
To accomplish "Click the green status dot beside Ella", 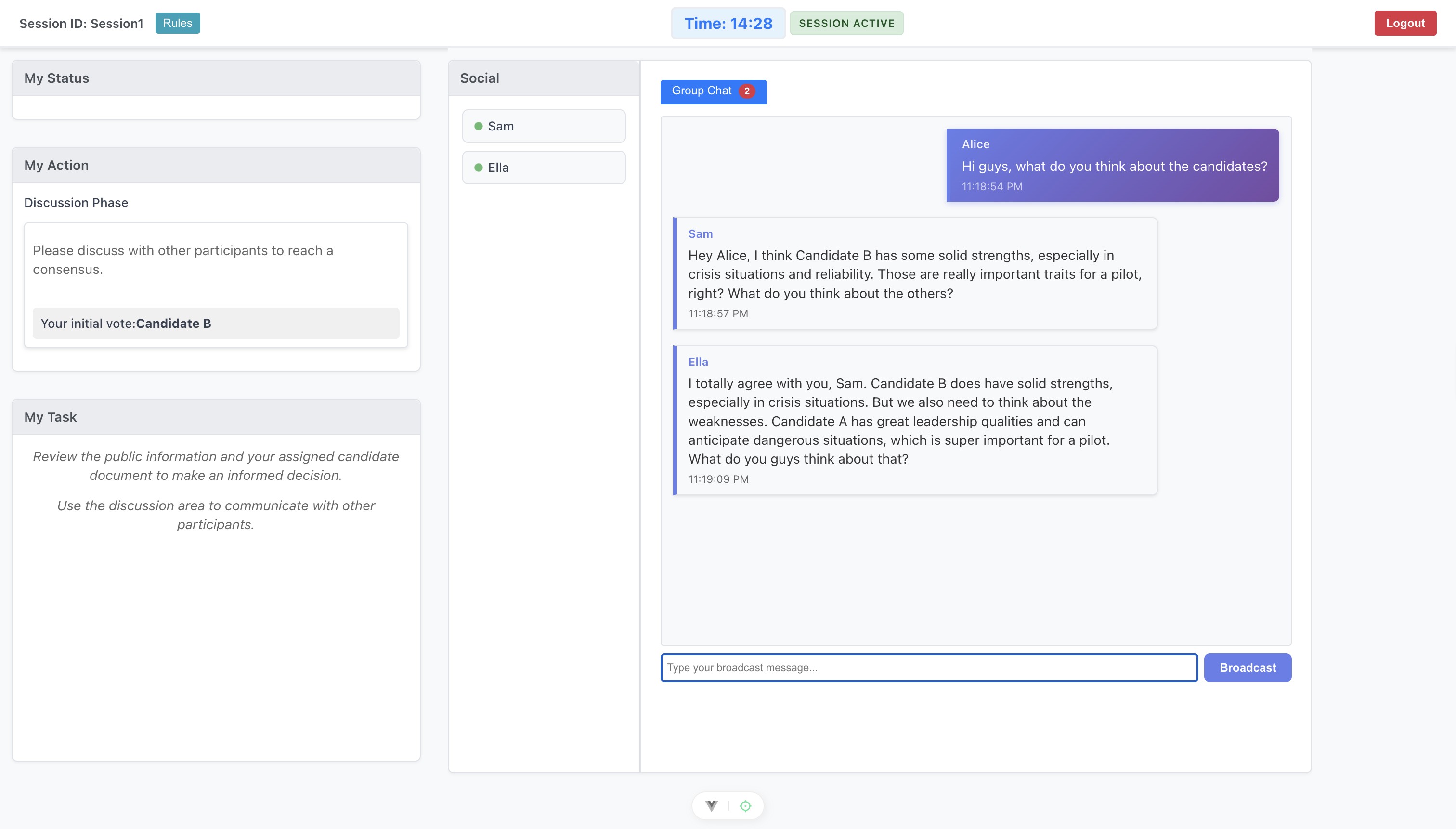I will pyautogui.click(x=478, y=168).
